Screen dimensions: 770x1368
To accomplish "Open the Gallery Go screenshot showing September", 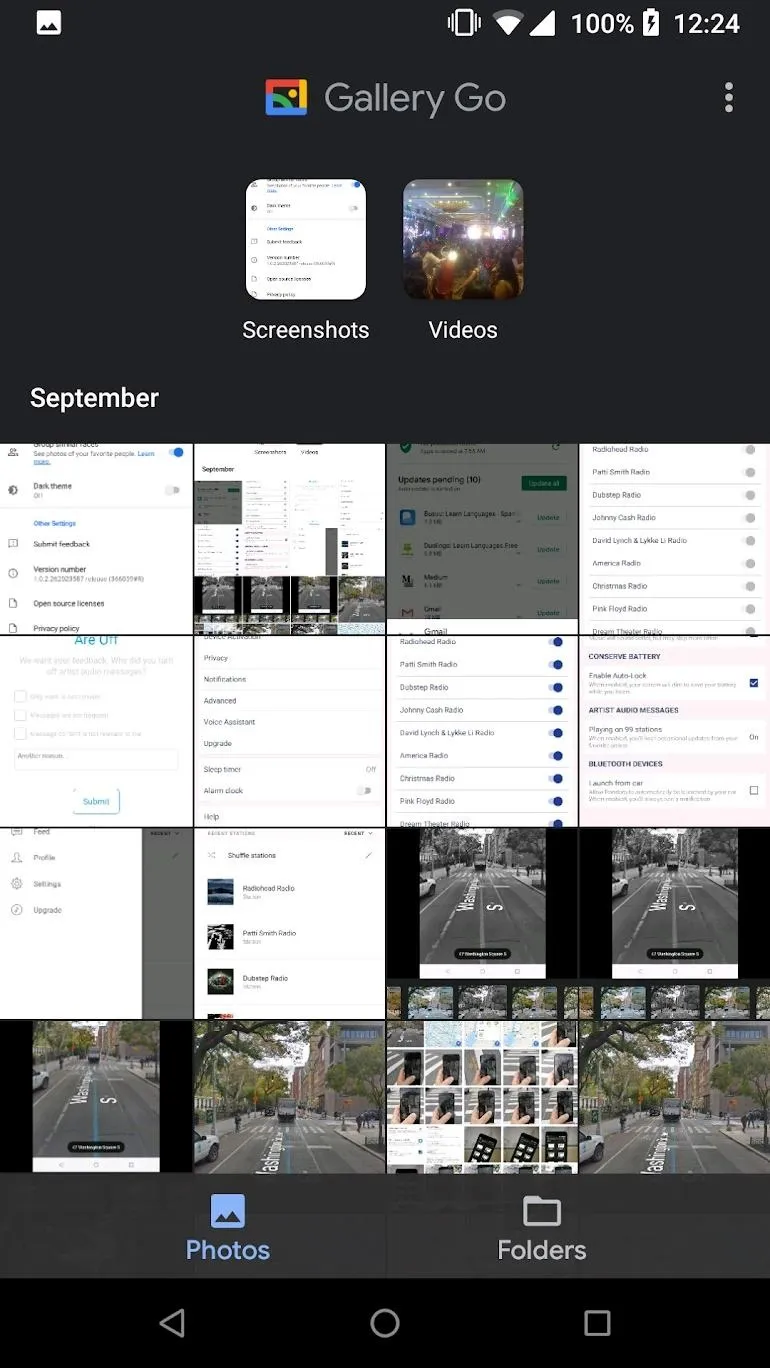I will 289,539.
